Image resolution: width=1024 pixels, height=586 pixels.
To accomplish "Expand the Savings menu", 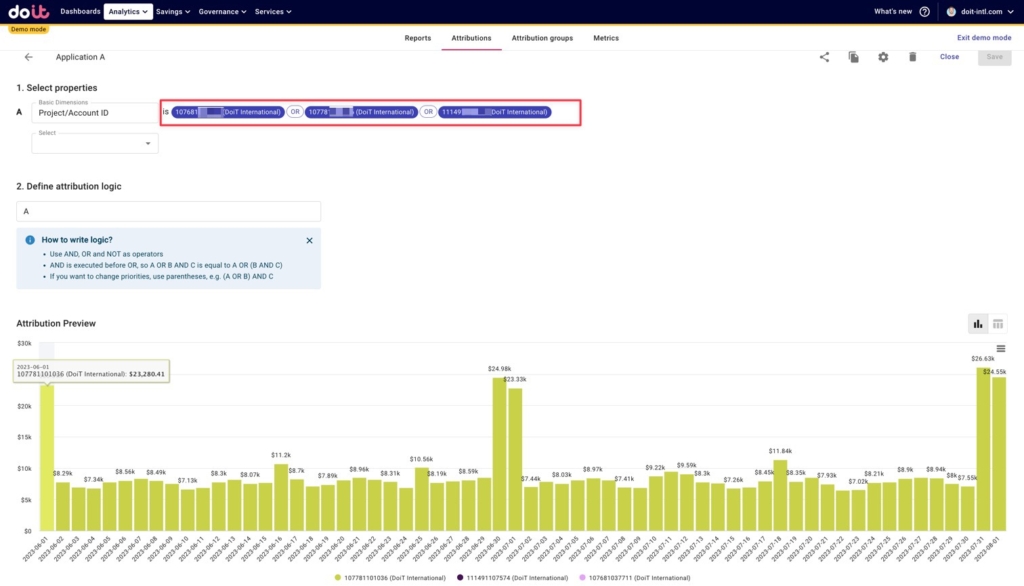I will point(173,12).
